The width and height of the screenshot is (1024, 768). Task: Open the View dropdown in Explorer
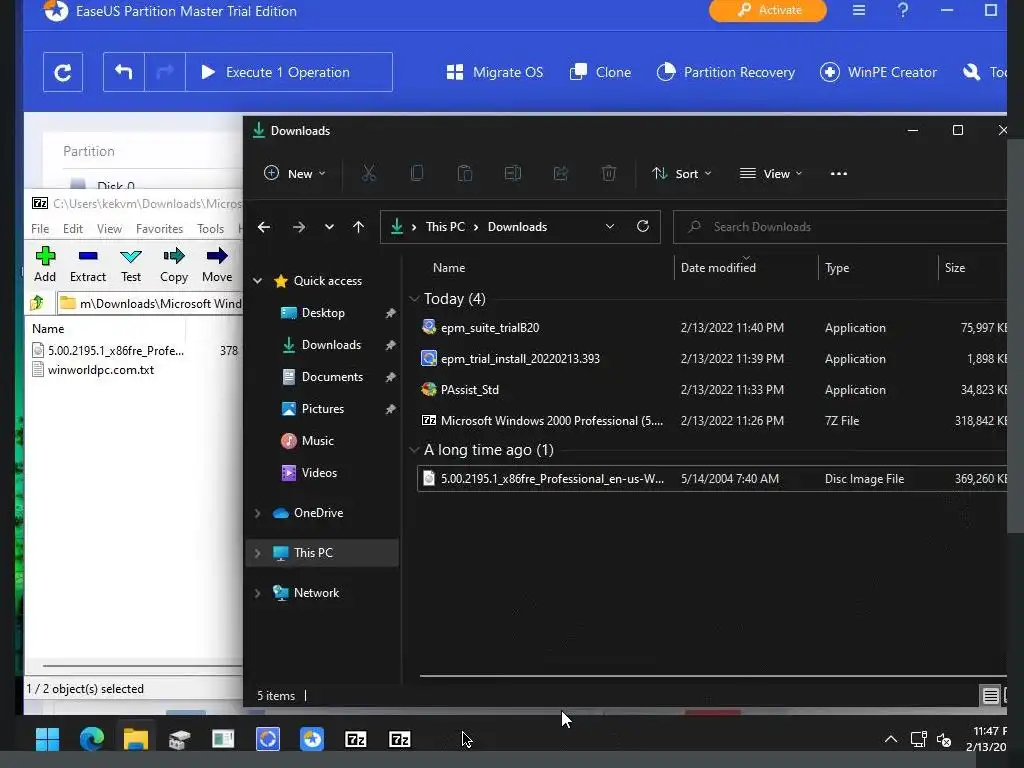click(x=771, y=174)
